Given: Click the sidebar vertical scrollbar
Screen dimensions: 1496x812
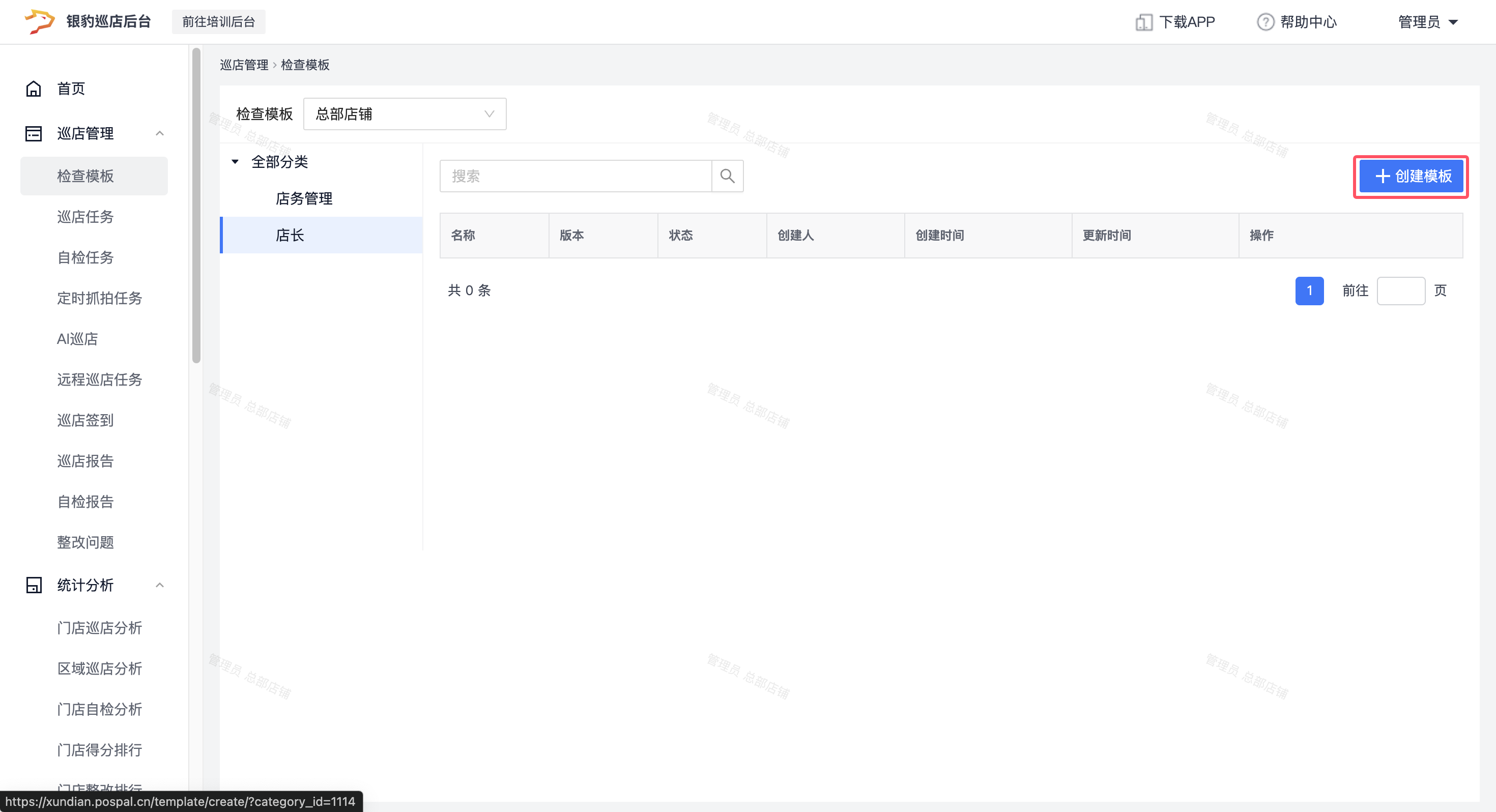Looking at the screenshot, I should pyautogui.click(x=196, y=206).
